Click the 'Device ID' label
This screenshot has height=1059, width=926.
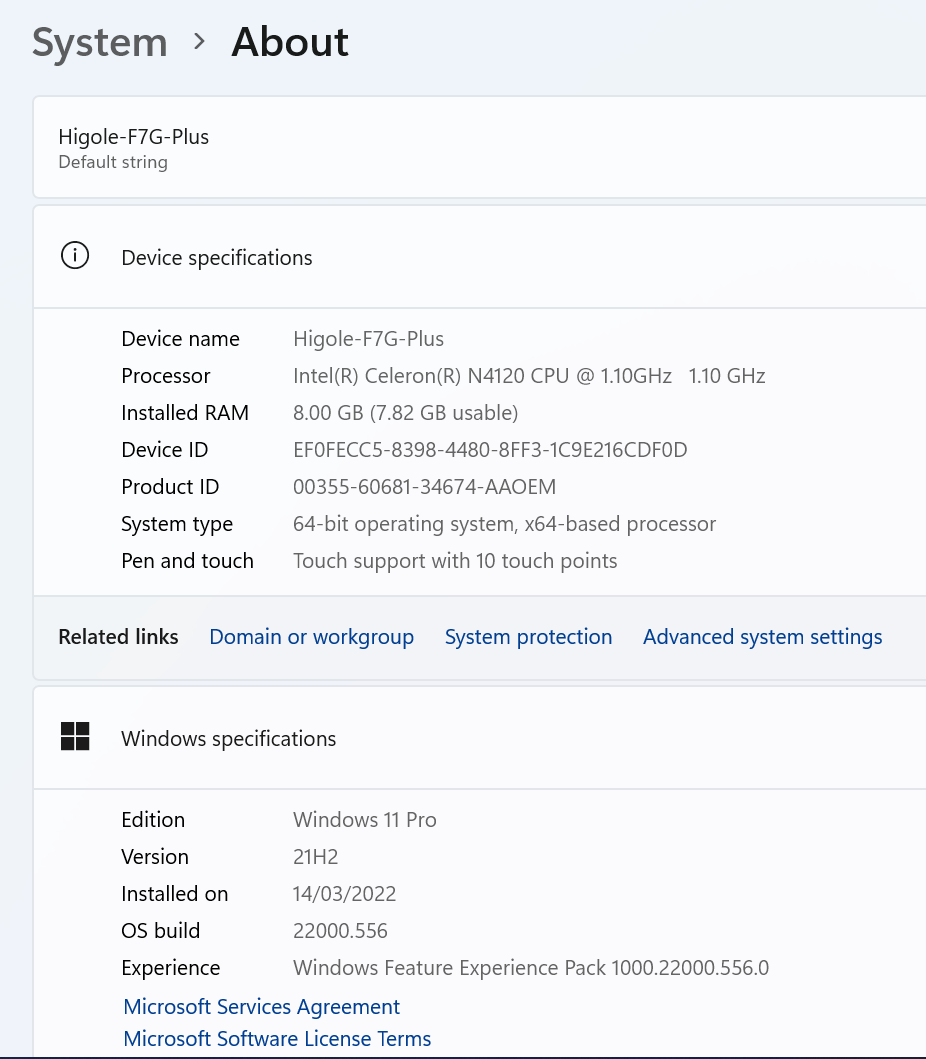(164, 450)
